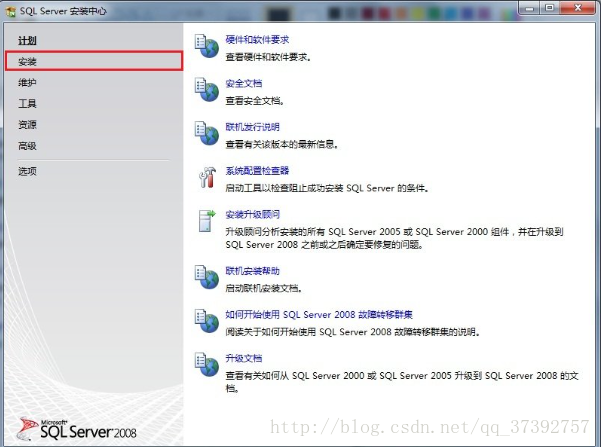Open the 安全文档 link
The image size is (601, 447).
(244, 83)
